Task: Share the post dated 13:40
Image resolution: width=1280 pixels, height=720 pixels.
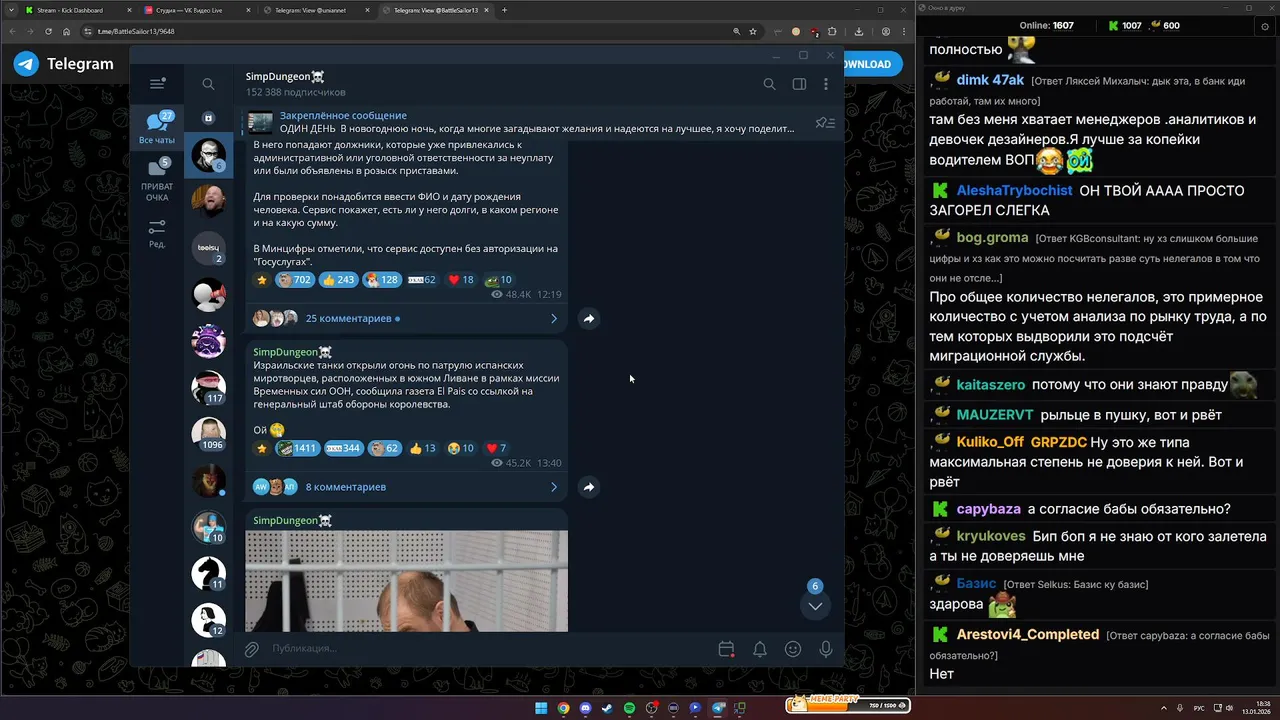Action: [x=589, y=487]
